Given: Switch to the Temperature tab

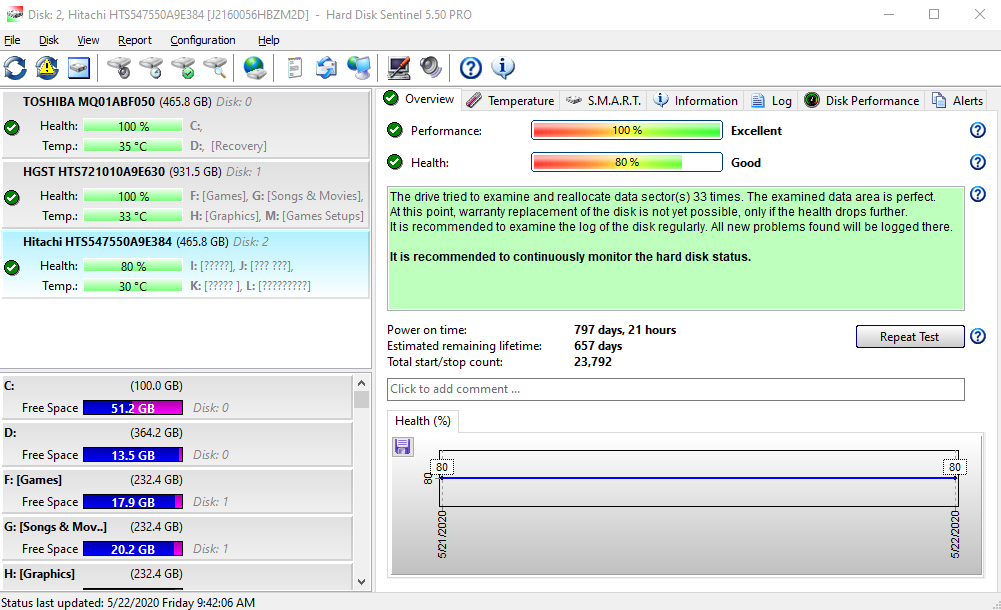Looking at the screenshot, I should click(511, 101).
